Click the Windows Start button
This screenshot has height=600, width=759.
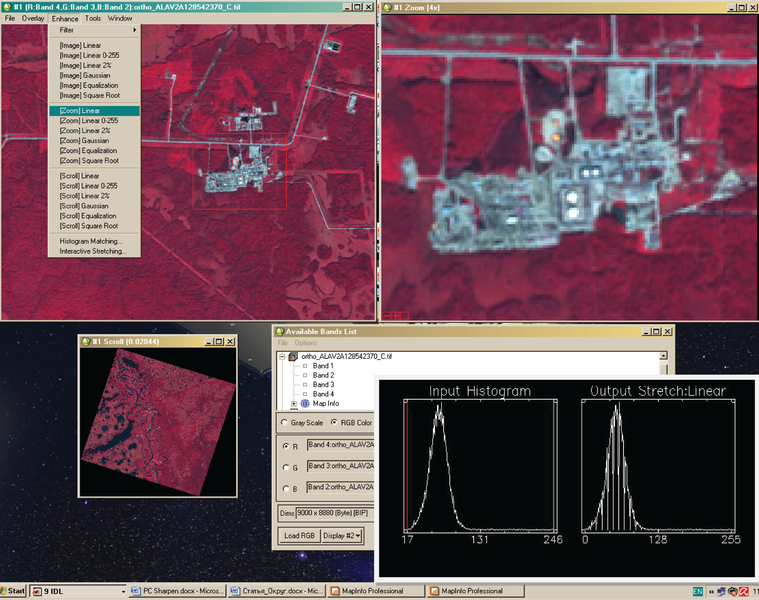click(x=14, y=591)
